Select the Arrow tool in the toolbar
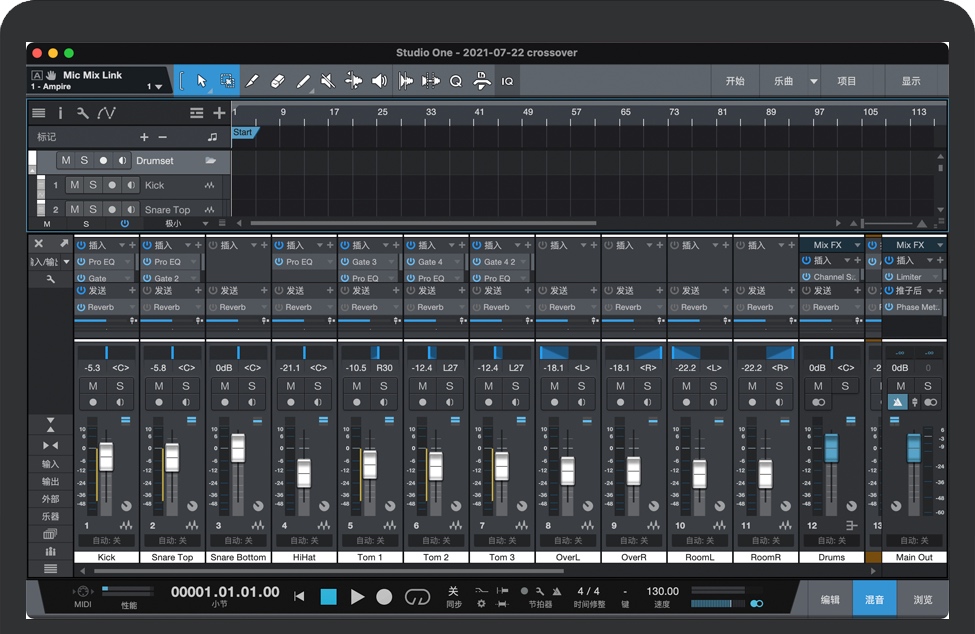Screen dimensions: 975x634 tap(202, 81)
